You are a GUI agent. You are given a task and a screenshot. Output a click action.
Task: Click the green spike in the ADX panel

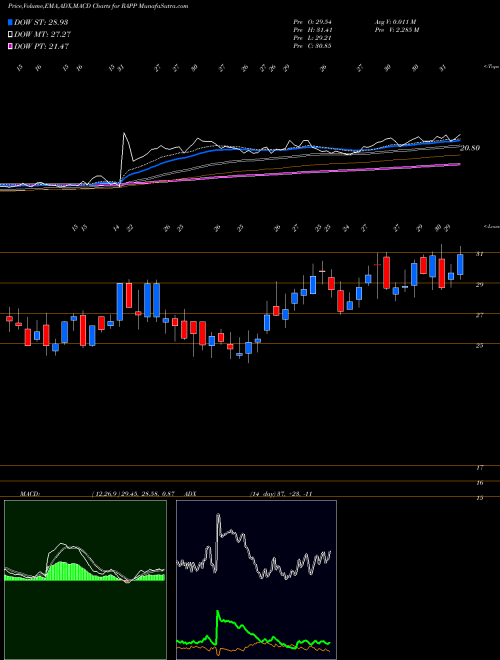pyautogui.click(x=218, y=612)
